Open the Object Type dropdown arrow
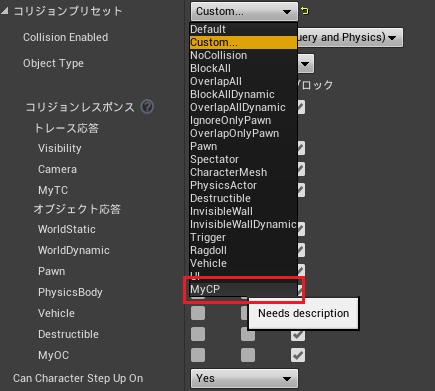Viewport: 435px width, 391px height. click(305, 63)
